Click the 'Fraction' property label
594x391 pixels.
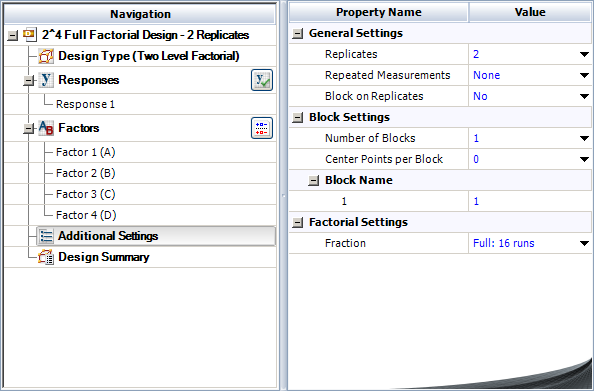coord(345,243)
